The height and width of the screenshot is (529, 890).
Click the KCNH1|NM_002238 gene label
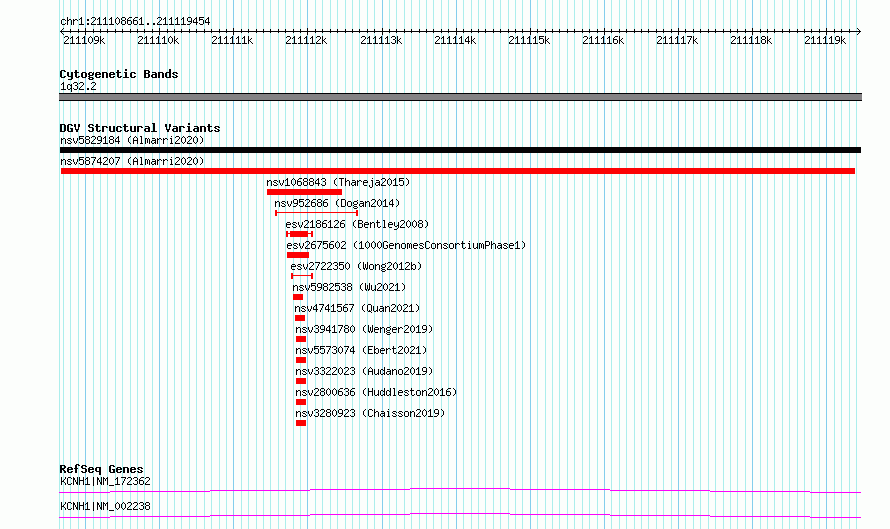[105, 506]
